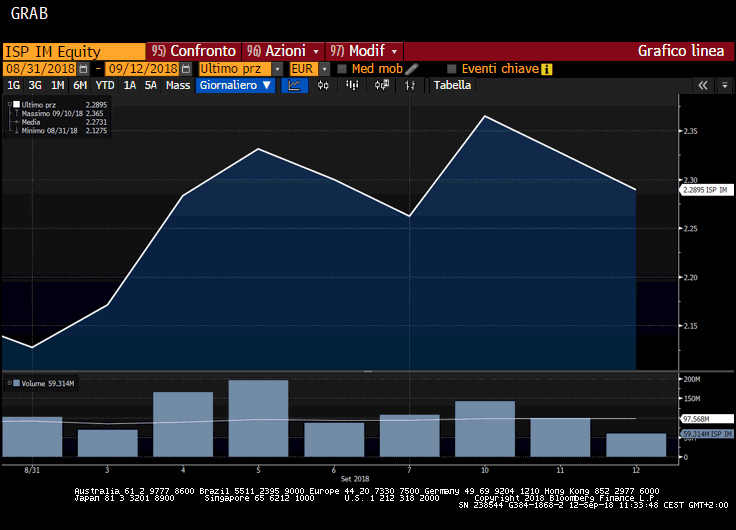Open the Confronto menu
This screenshot has width=736, height=530.
tap(193, 51)
